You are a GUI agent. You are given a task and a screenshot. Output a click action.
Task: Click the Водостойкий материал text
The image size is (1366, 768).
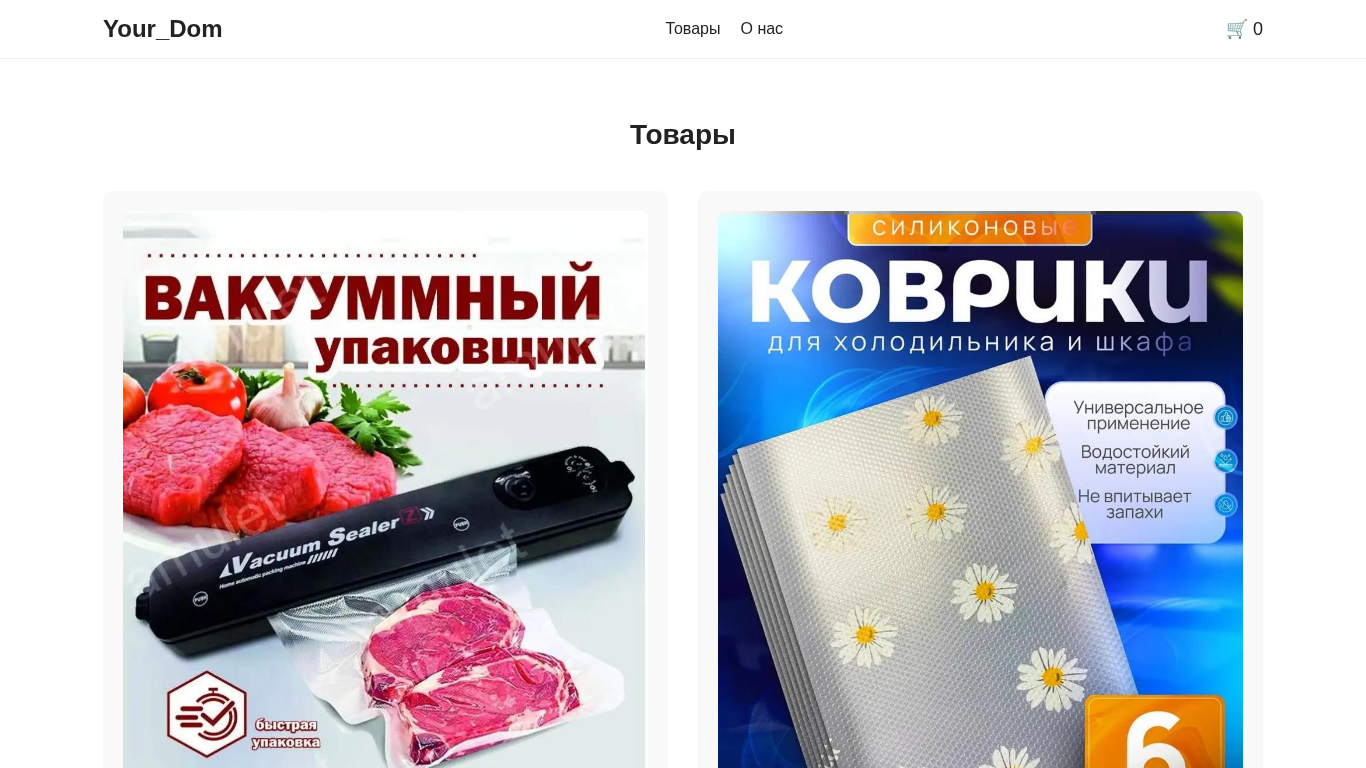pos(1135,460)
